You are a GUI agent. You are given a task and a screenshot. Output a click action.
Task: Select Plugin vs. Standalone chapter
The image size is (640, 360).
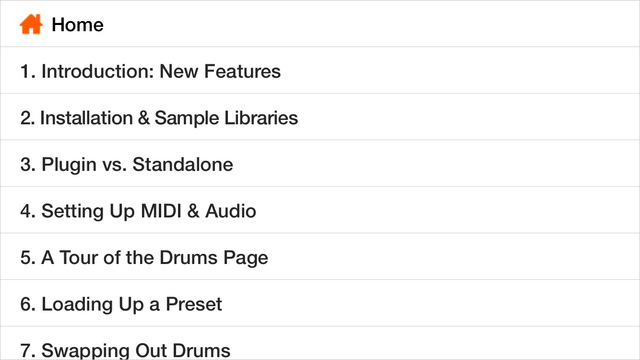click(x=320, y=164)
